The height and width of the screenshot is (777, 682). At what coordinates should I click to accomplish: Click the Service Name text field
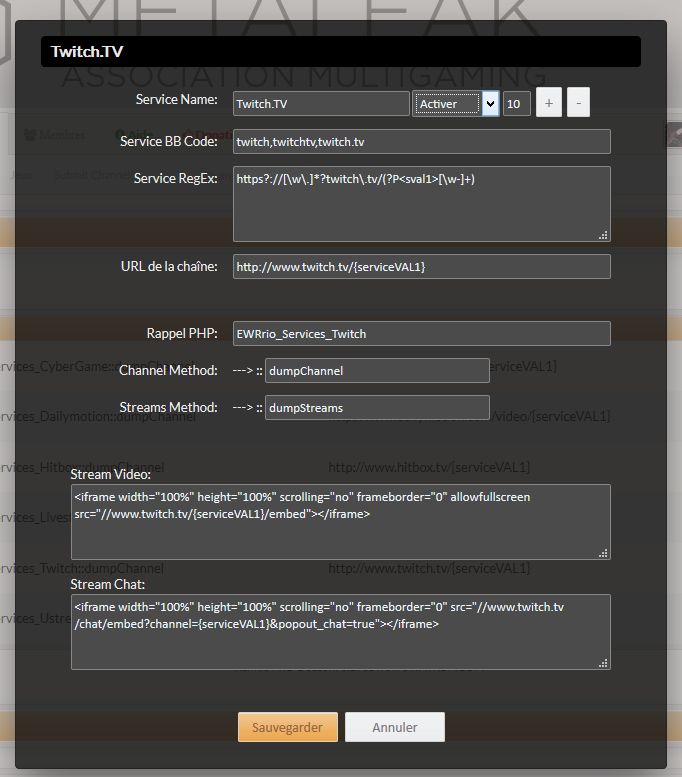point(320,104)
